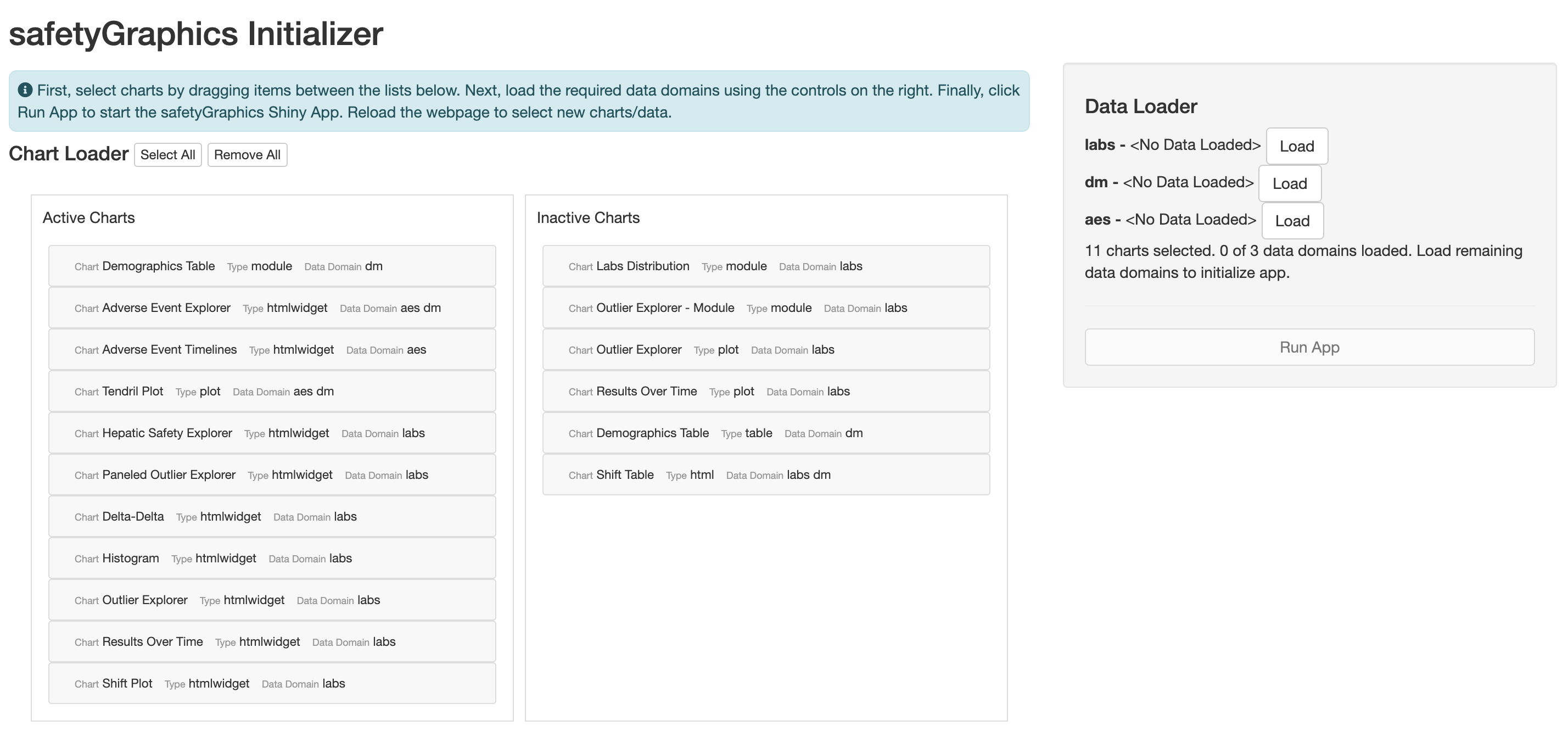Select active Outlier Explorer htmlwidget chart
The width and height of the screenshot is (1568, 737).
coord(272,600)
